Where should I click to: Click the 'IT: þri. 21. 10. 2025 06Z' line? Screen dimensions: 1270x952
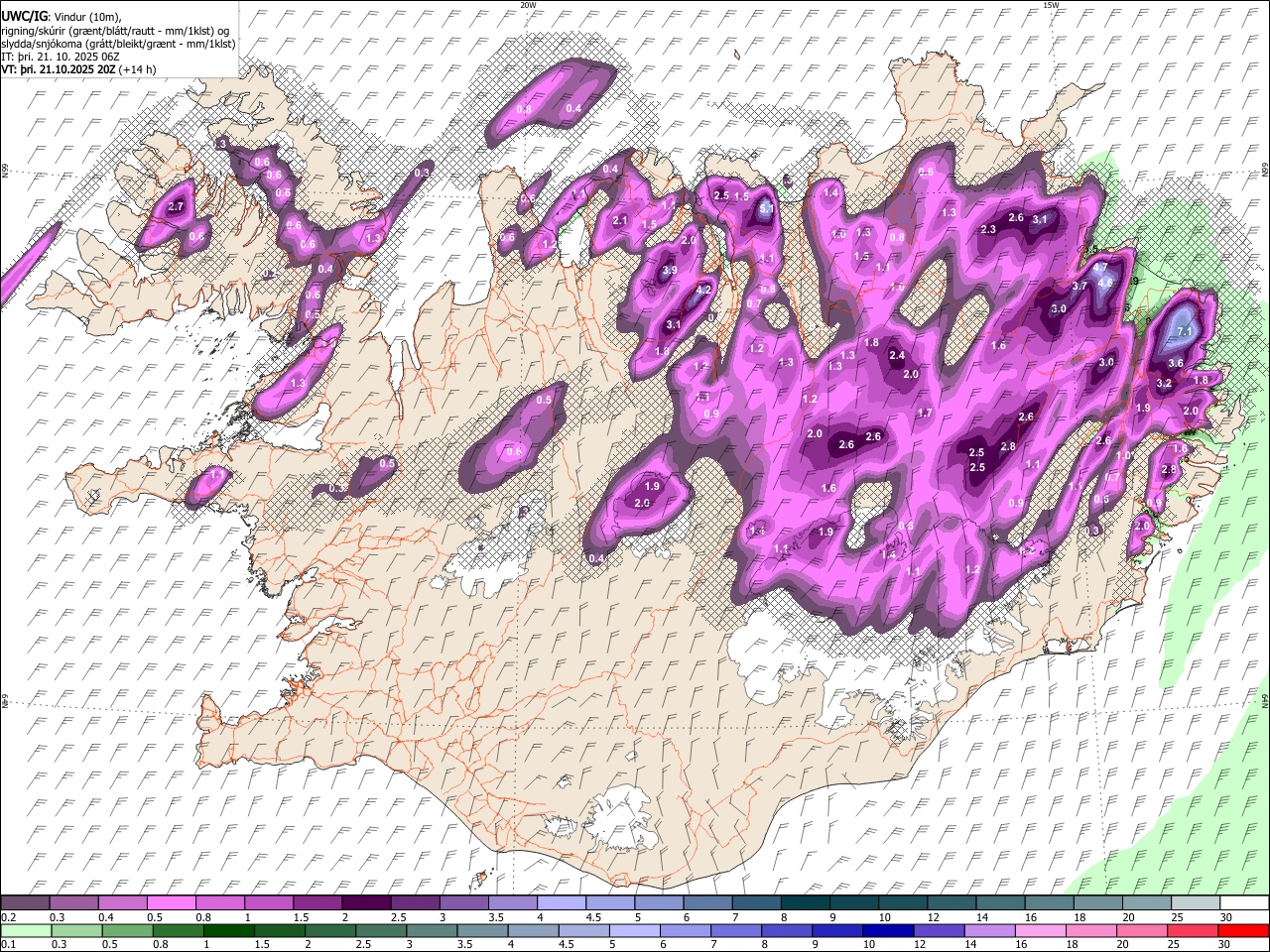(x=62, y=57)
